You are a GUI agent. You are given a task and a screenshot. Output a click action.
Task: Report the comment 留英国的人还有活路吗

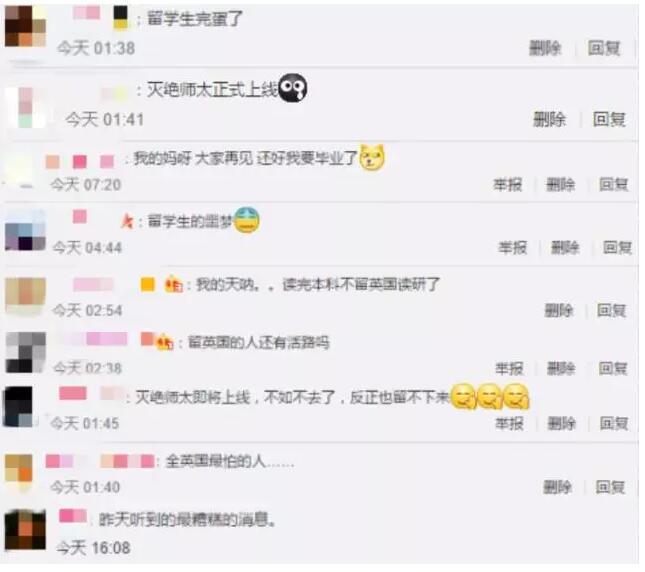[x=509, y=368]
